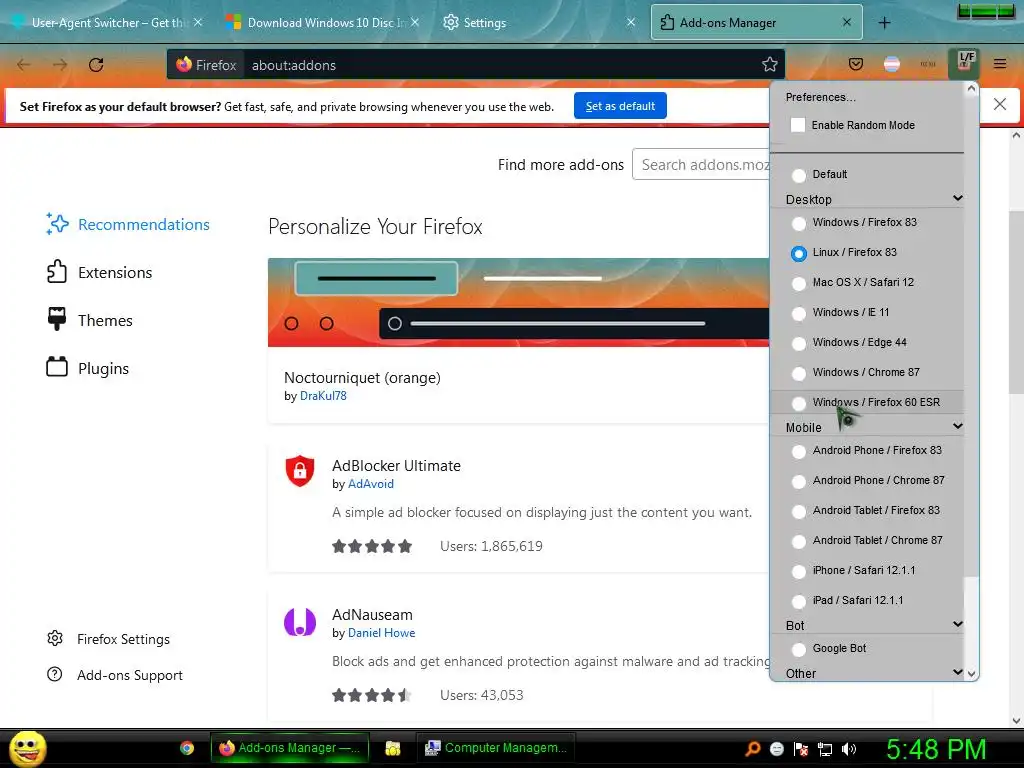
Task: Reload the current page
Action: coord(96,65)
